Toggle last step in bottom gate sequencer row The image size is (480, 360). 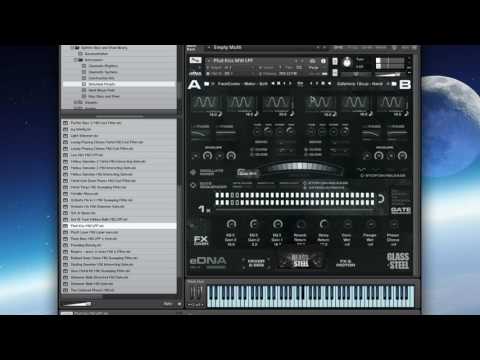372,203
